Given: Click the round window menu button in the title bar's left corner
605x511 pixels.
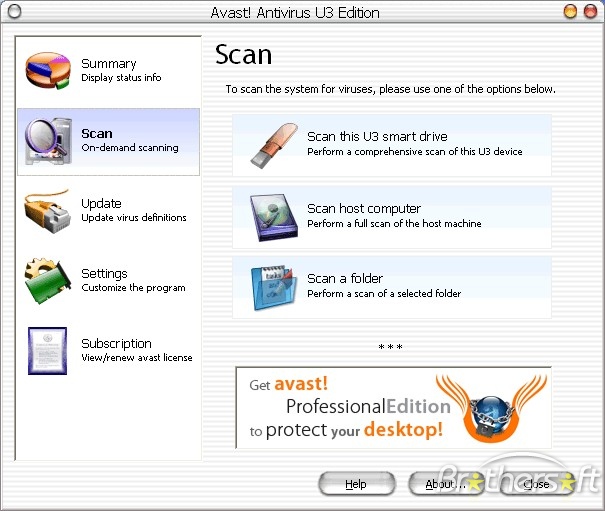Looking at the screenshot, I should 14,12.
